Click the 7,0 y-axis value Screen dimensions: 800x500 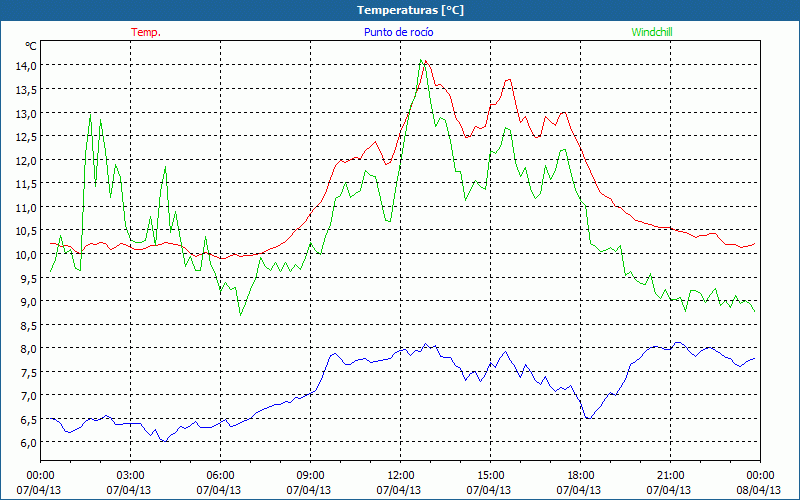click(28, 395)
